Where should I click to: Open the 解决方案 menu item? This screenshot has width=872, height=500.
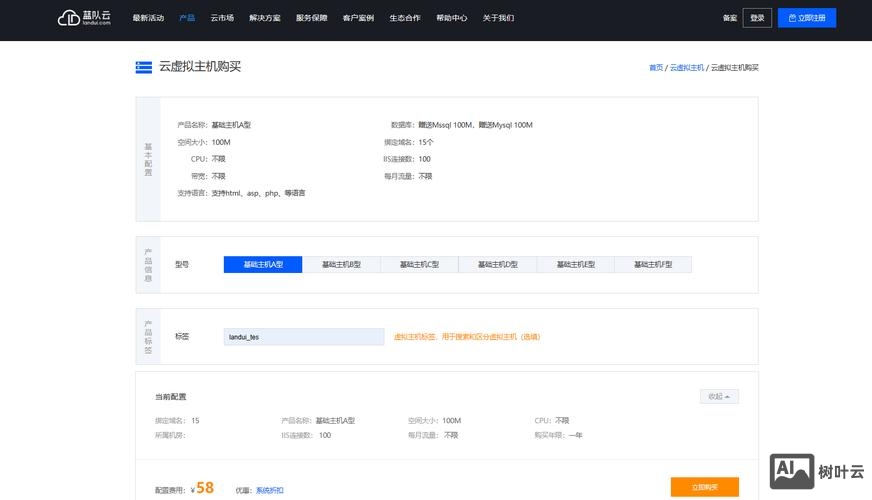tap(265, 18)
